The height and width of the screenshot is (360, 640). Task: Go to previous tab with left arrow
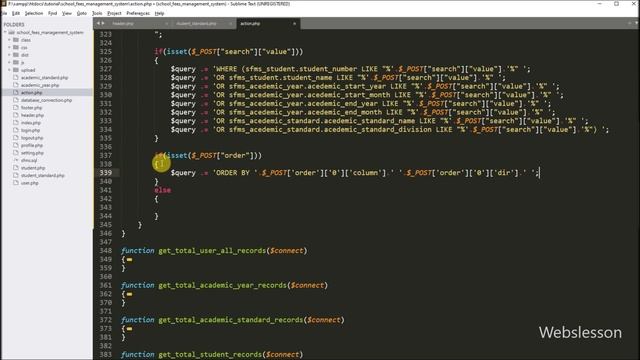98,24
